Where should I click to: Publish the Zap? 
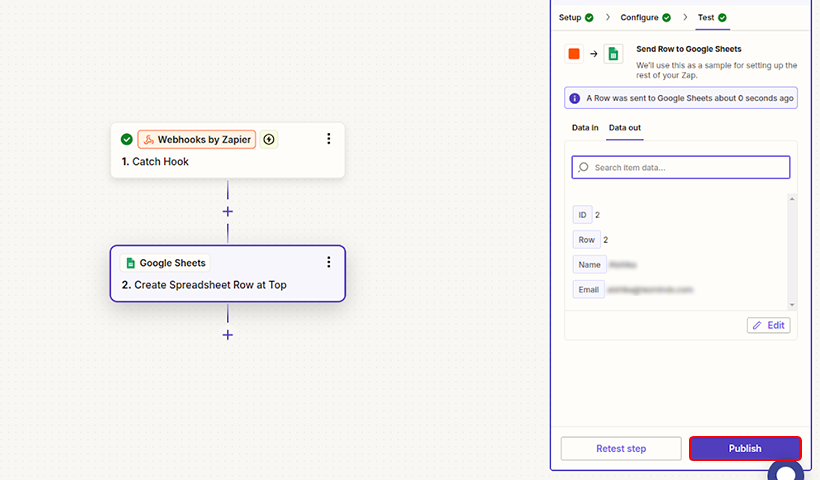coord(745,449)
